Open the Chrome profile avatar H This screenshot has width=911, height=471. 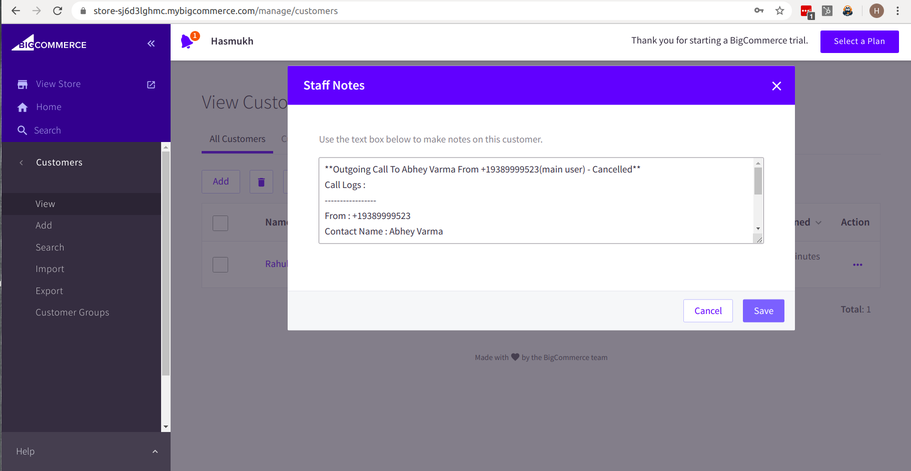[x=876, y=10]
